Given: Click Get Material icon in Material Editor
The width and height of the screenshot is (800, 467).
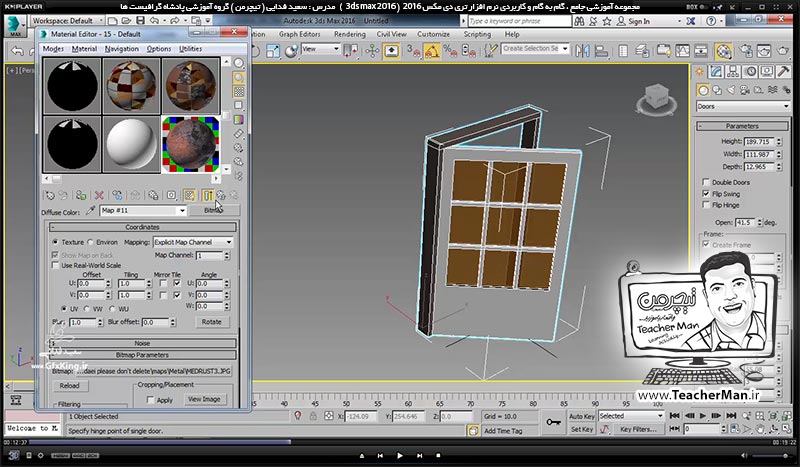Looking at the screenshot, I should (x=49, y=195).
